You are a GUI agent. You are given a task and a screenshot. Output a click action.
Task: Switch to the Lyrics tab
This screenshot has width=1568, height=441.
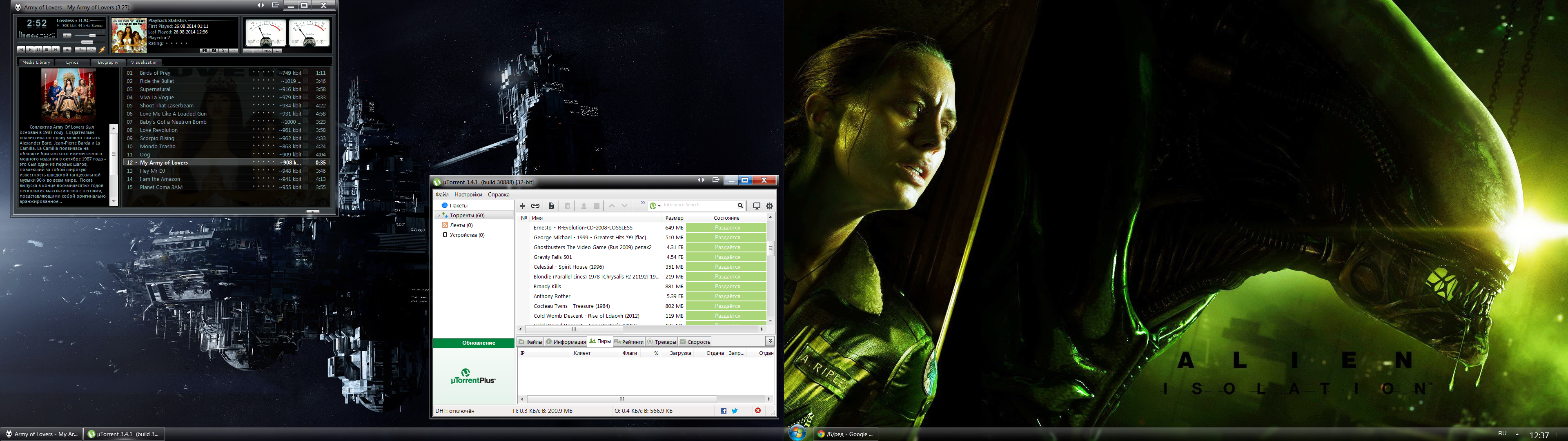click(x=72, y=62)
